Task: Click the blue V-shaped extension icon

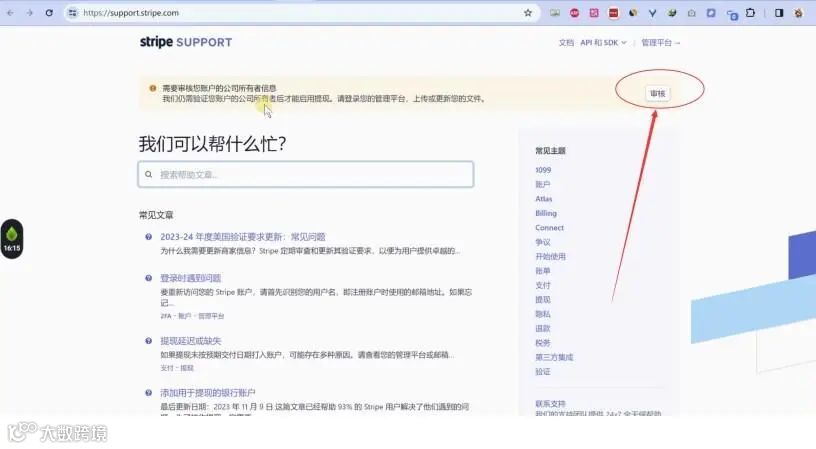Action: [652, 13]
